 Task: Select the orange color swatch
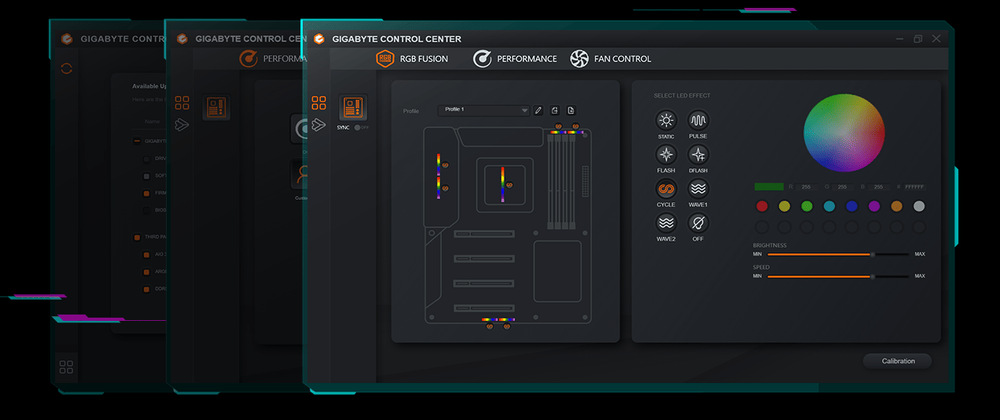[897, 206]
